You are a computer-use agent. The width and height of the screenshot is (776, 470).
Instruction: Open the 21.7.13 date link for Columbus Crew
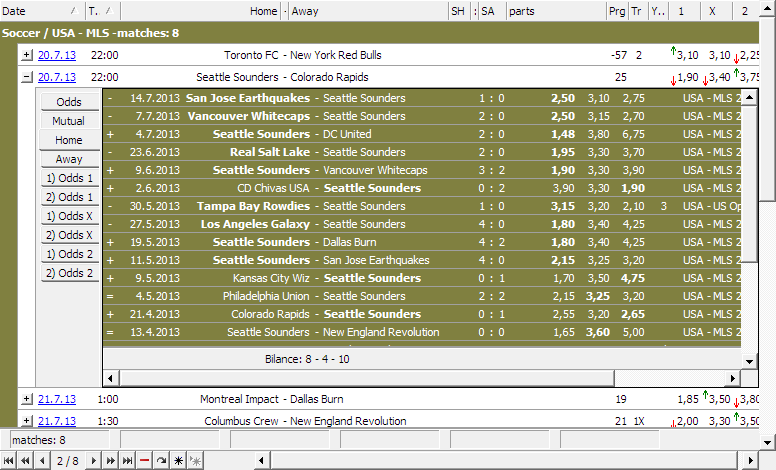[57, 421]
